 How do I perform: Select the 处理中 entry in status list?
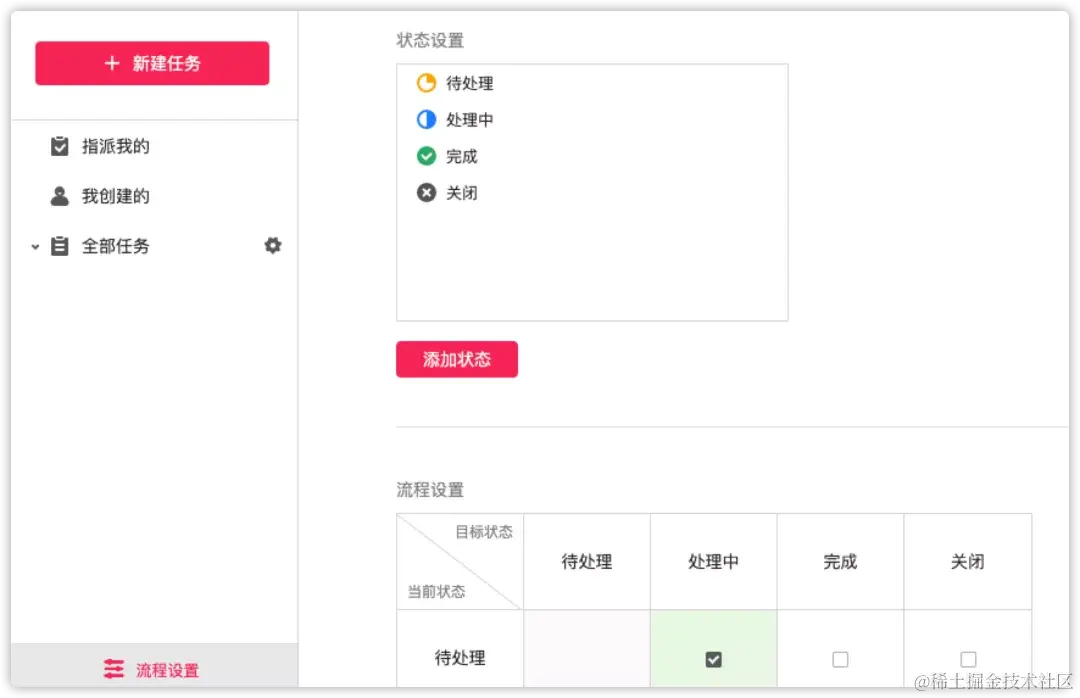[469, 120]
